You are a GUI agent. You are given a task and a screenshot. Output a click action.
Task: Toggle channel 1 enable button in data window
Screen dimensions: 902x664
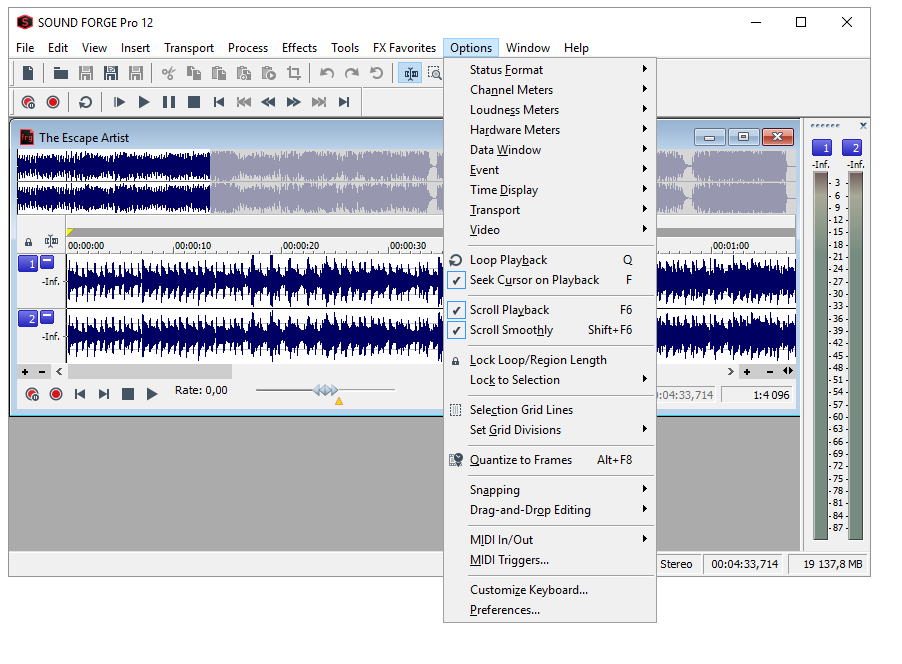pyautogui.click(x=28, y=264)
